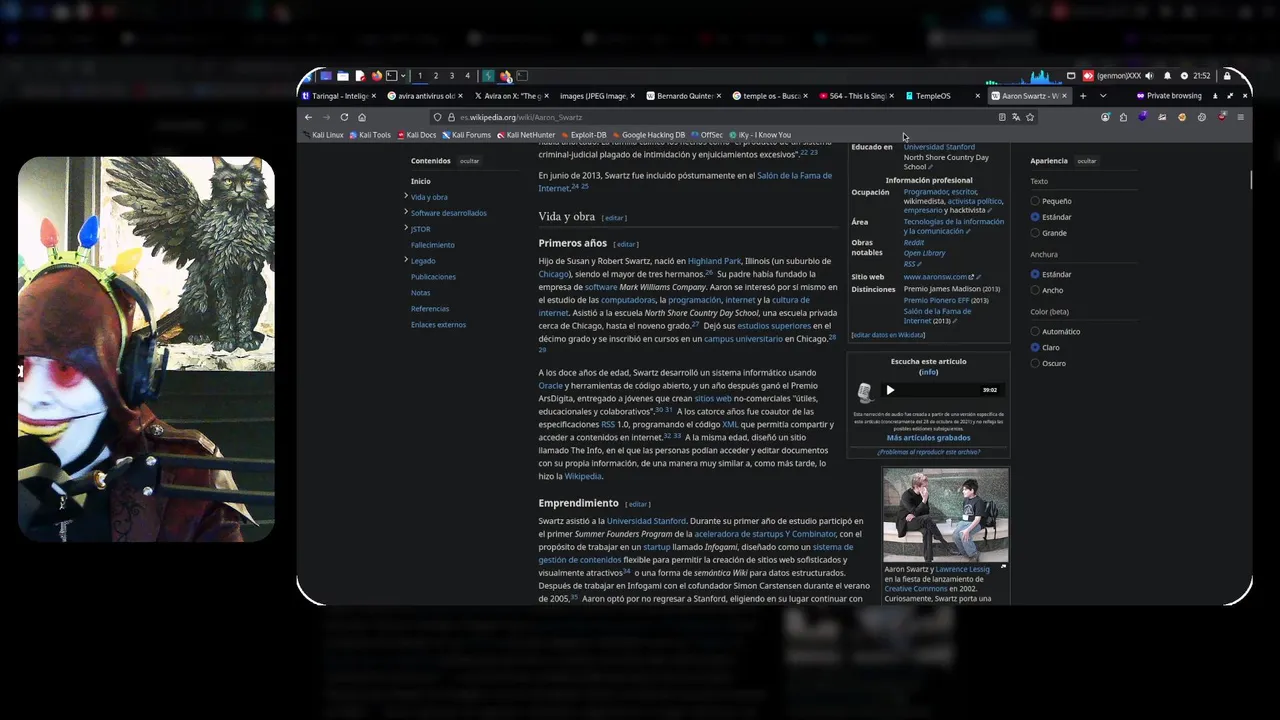
Task: Click the lock screen icon in panel
Action: tap(1227, 76)
